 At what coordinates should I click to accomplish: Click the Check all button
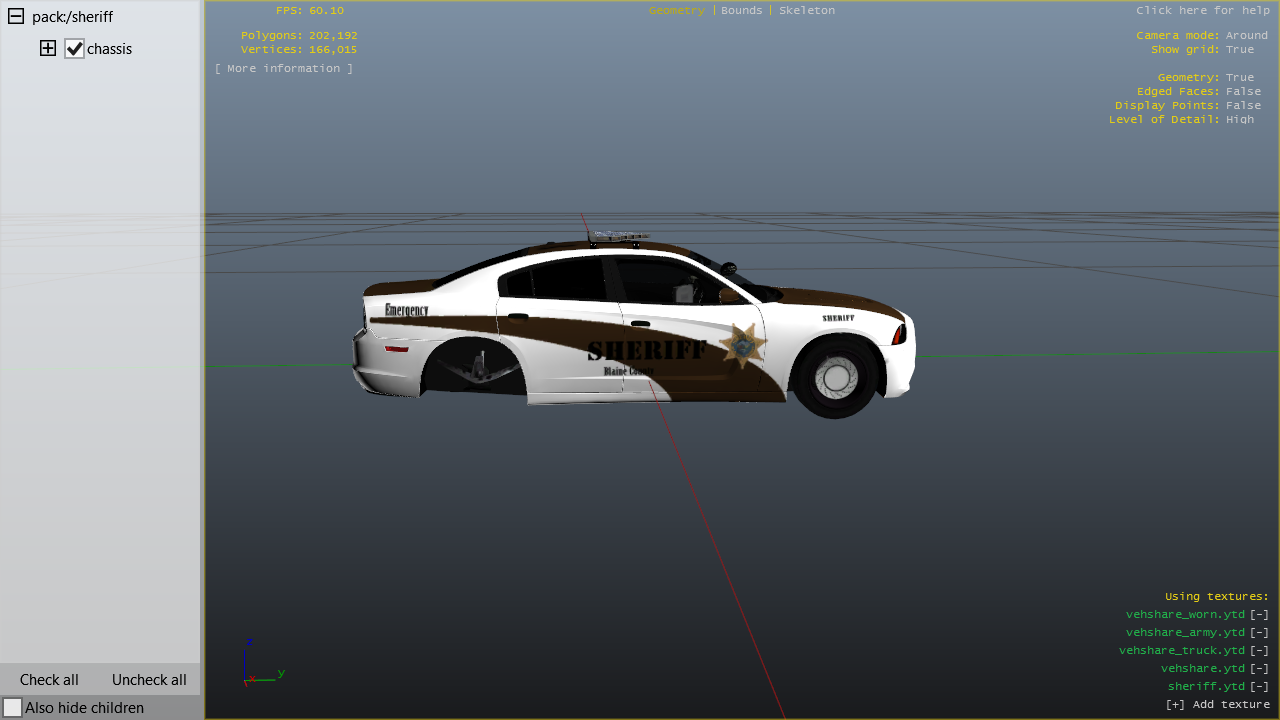[49, 679]
